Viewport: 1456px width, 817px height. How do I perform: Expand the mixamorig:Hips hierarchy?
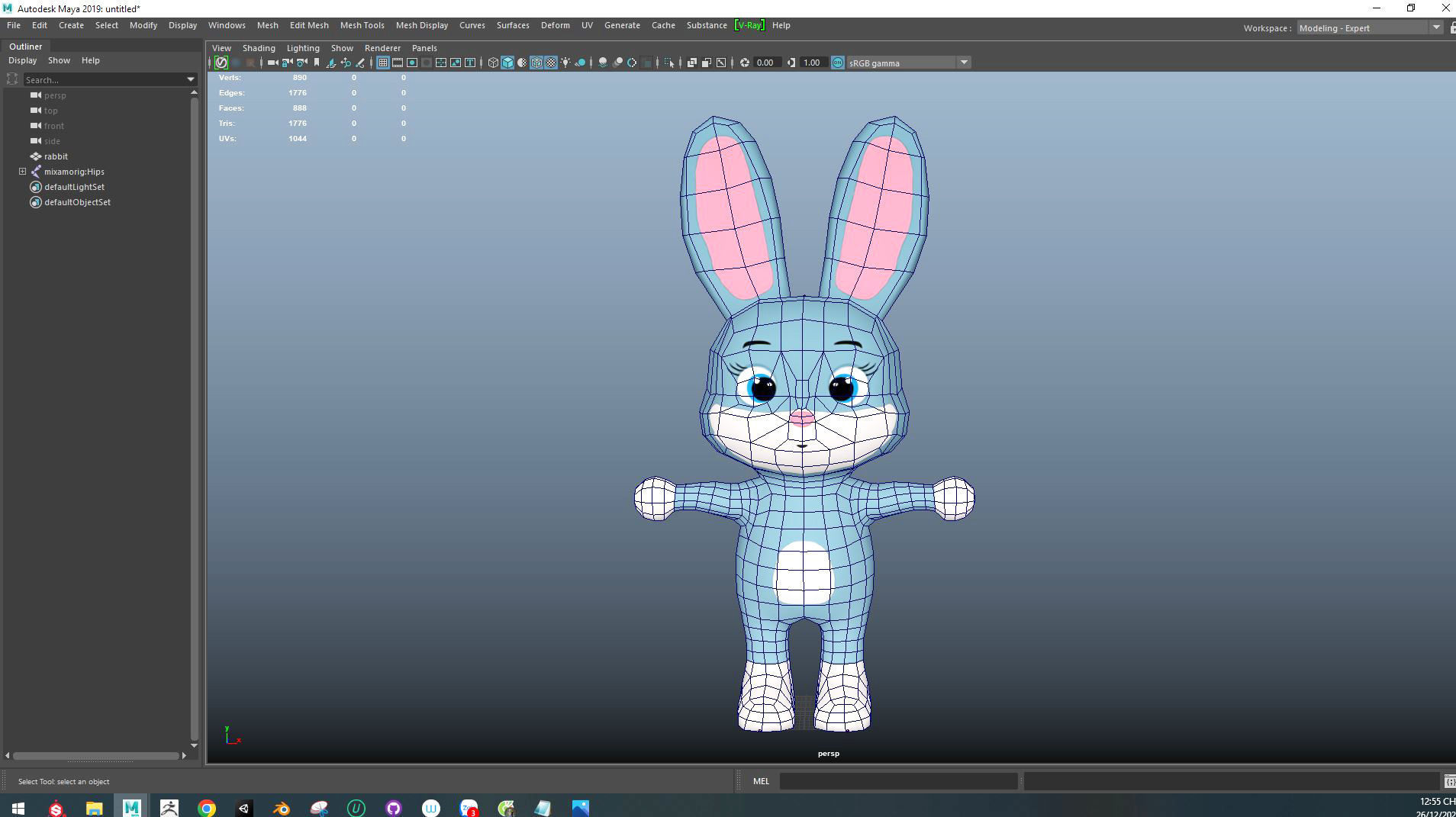23,172
